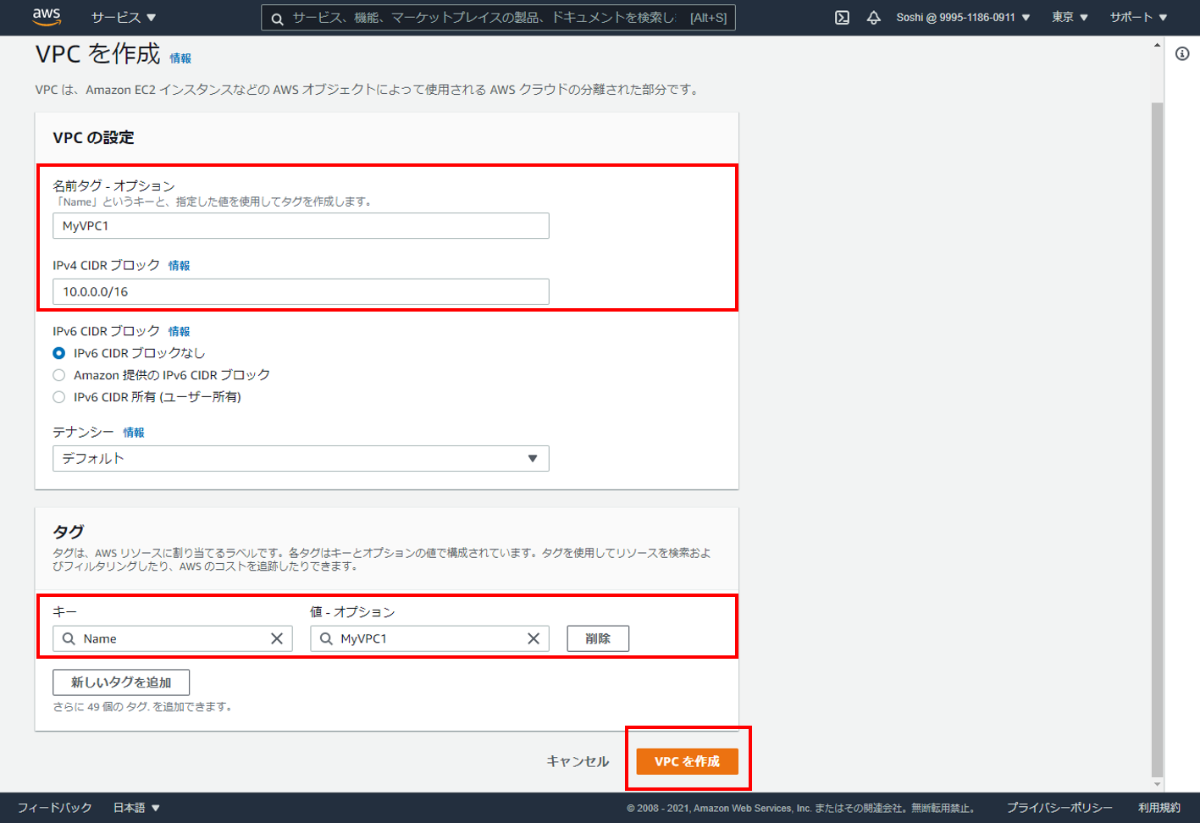1200x823 pixels.
Task: Select IPv6 CIDR 所有 (ユーザー所有)
Action: pyautogui.click(x=59, y=397)
